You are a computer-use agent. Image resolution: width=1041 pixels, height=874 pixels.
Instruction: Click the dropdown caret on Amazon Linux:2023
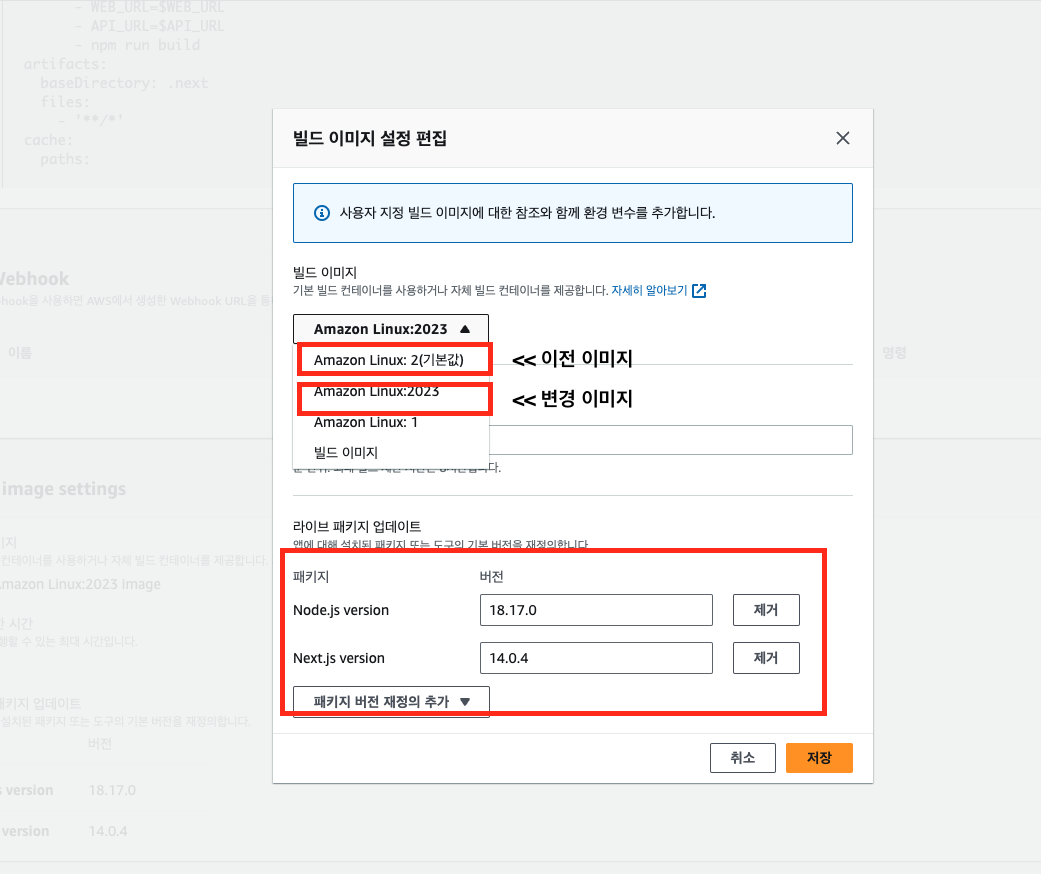coord(465,329)
